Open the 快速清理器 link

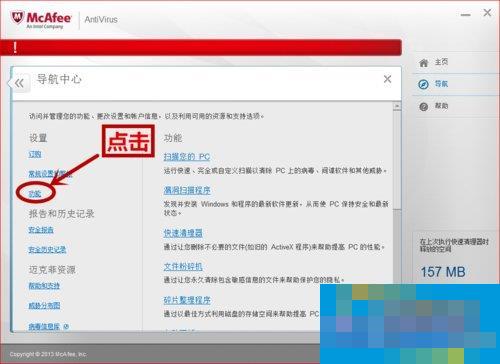point(183,233)
